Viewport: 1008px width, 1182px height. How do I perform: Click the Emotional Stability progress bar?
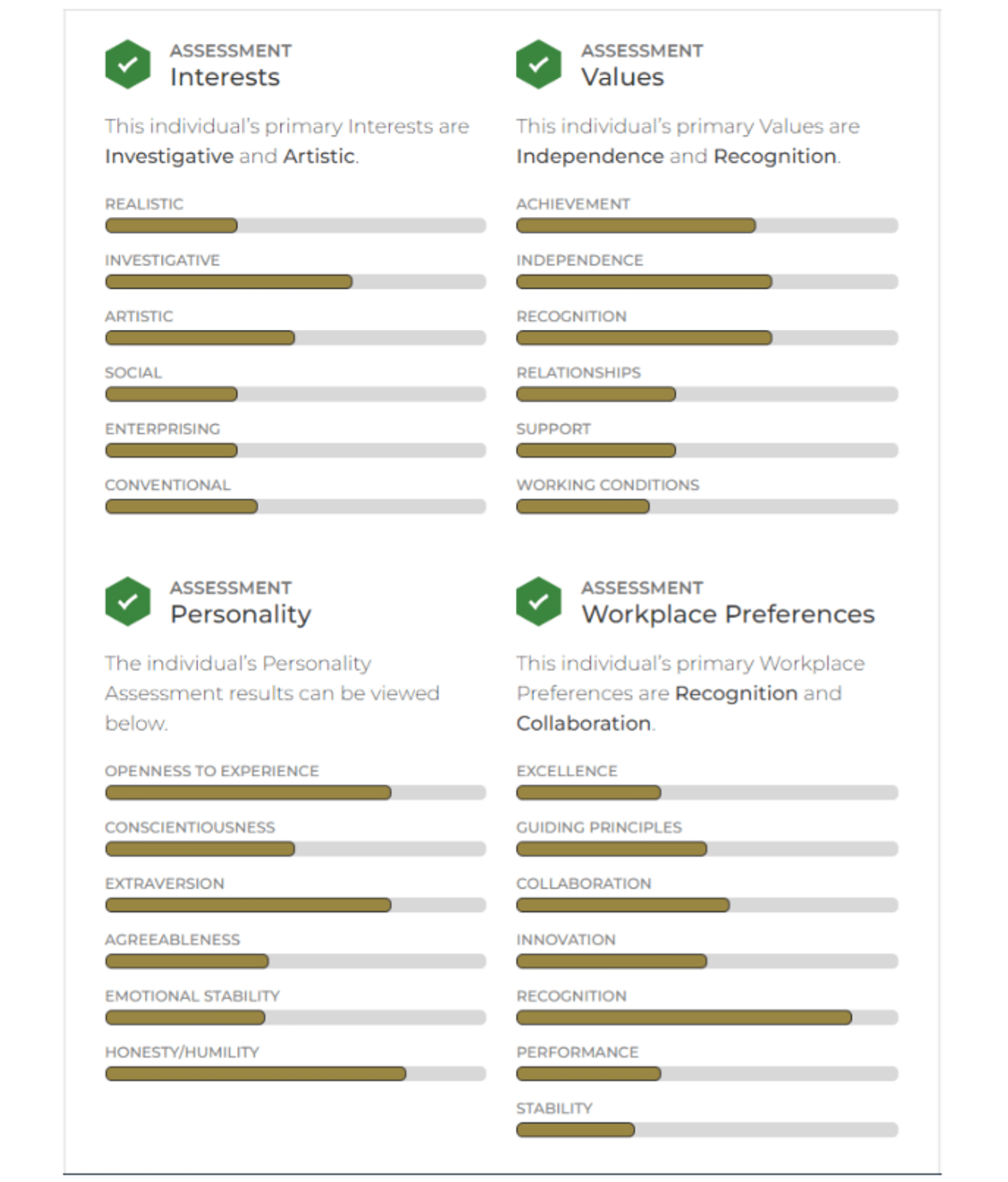(295, 1017)
